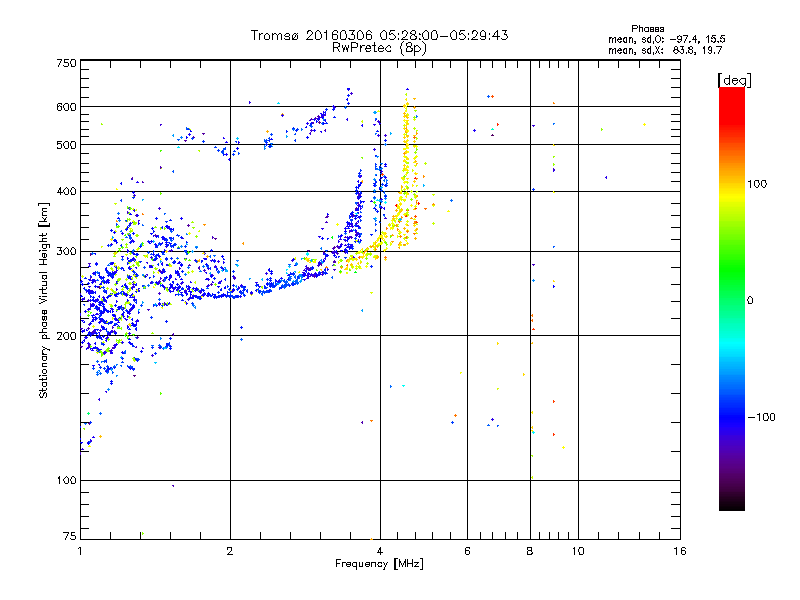Viewport: 800px width, 600px height.
Task: Click the plot title Tromsø 20160306 05:28:00-05:29:43
Action: tap(379, 35)
